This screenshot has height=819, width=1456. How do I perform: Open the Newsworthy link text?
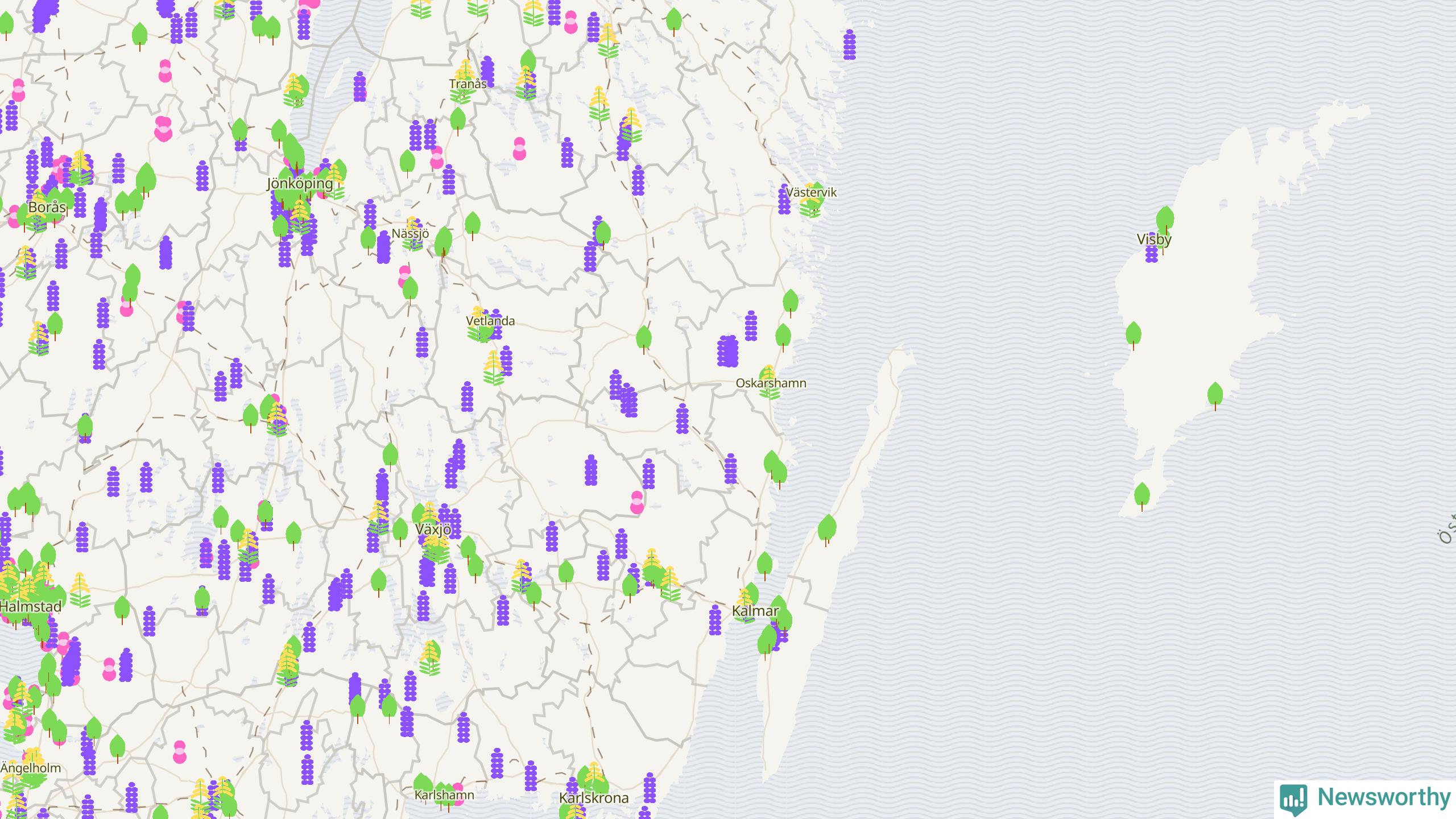pyautogui.click(x=1384, y=797)
